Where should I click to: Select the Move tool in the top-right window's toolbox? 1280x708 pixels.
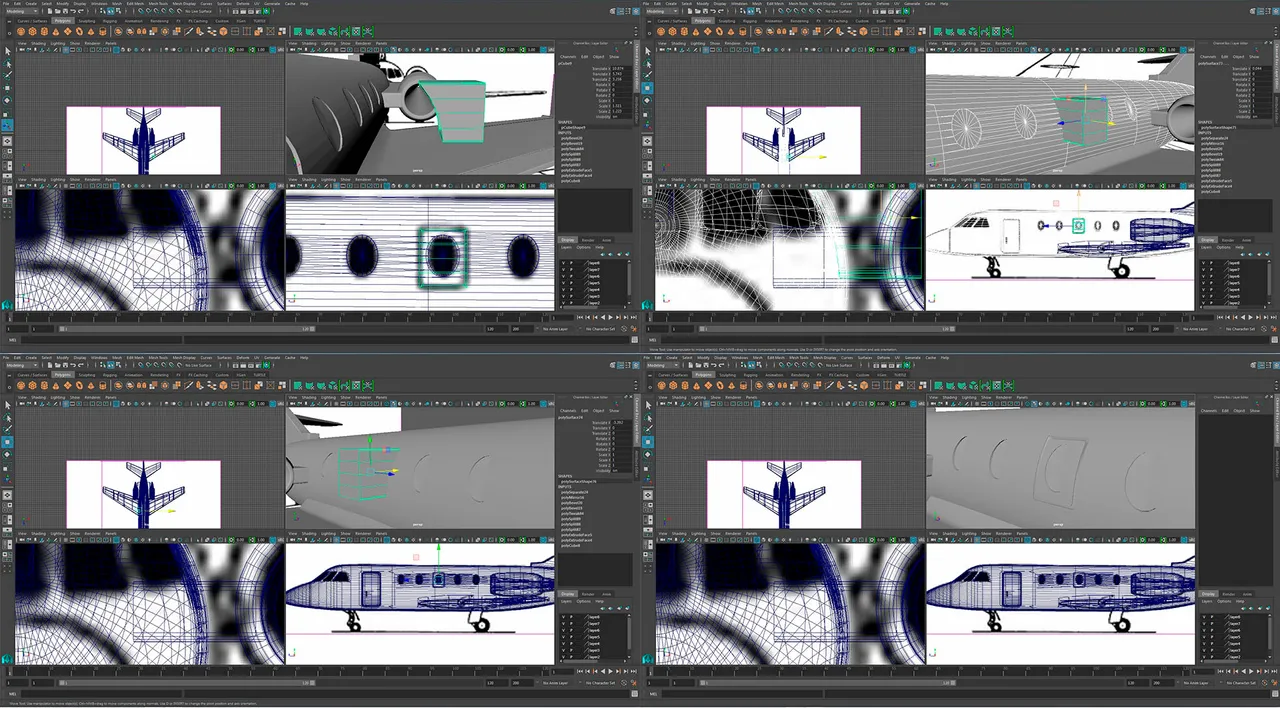tap(650, 88)
